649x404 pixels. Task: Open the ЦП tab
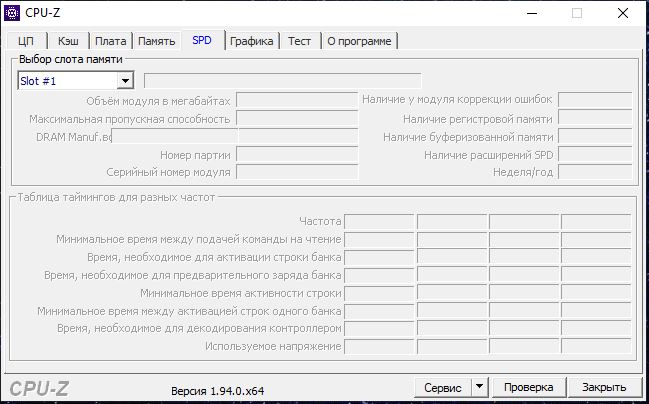(26, 41)
